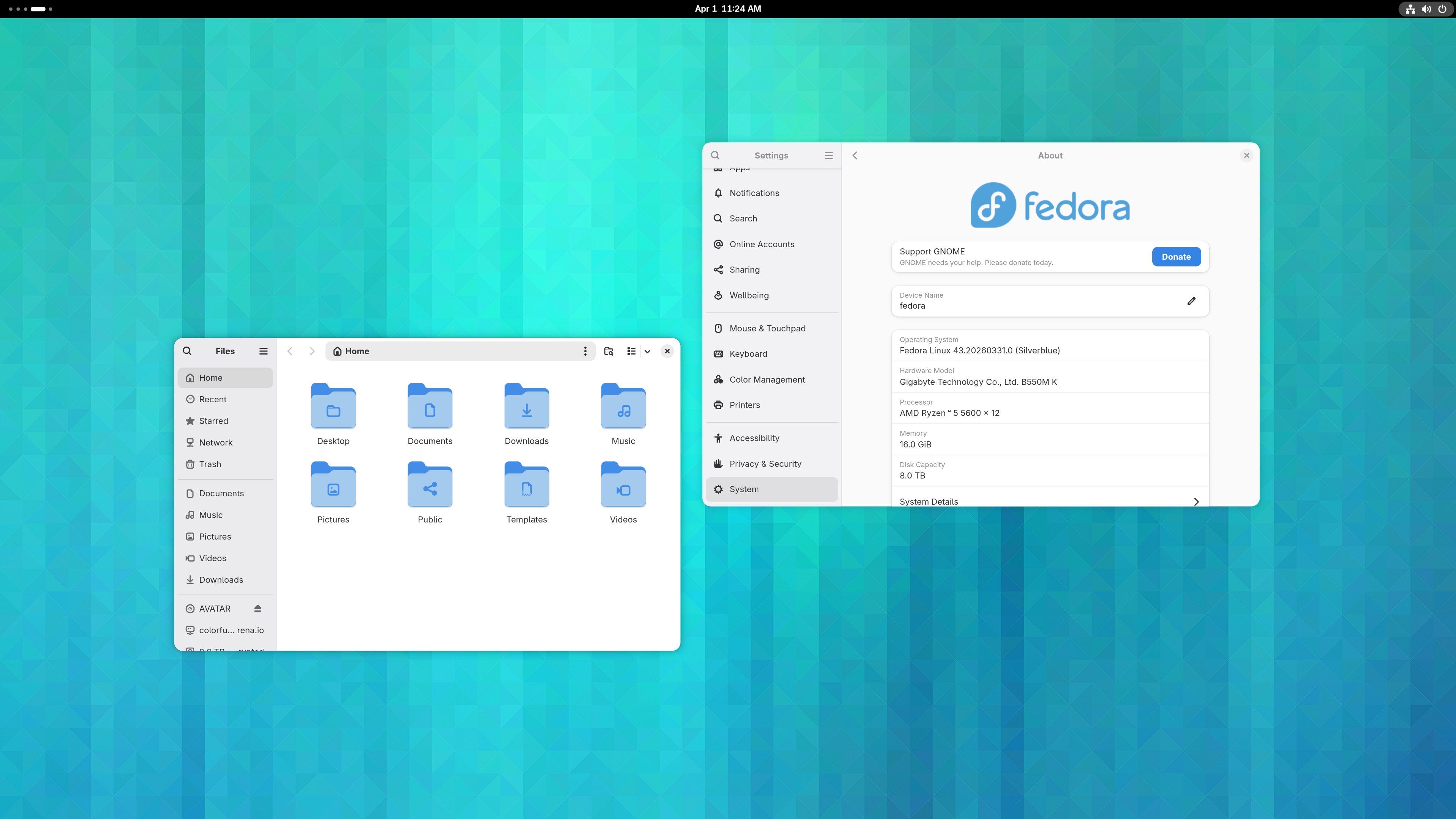The image size is (1456, 819).
Task: Edit the device name with pencil icon
Action: [x=1191, y=301]
